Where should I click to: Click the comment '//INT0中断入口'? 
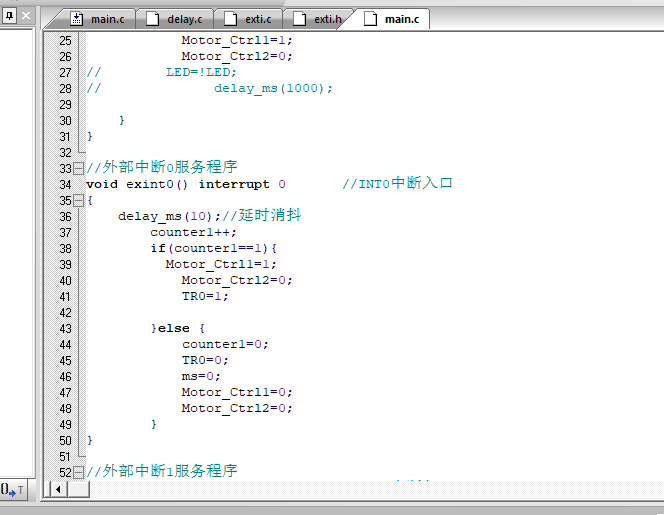[397, 184]
